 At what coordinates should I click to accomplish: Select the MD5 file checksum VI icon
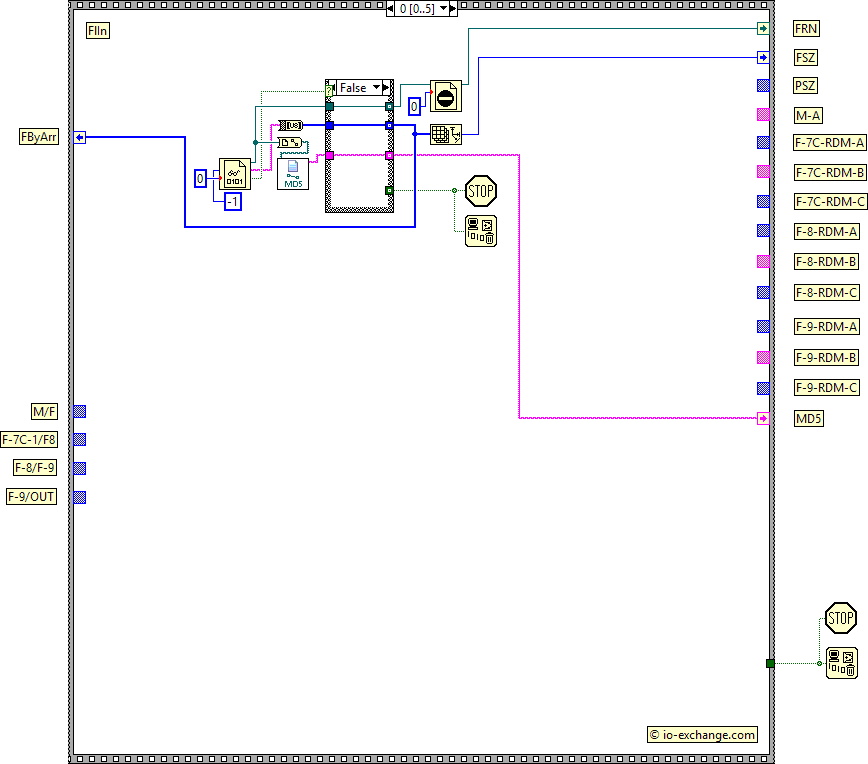tap(293, 174)
